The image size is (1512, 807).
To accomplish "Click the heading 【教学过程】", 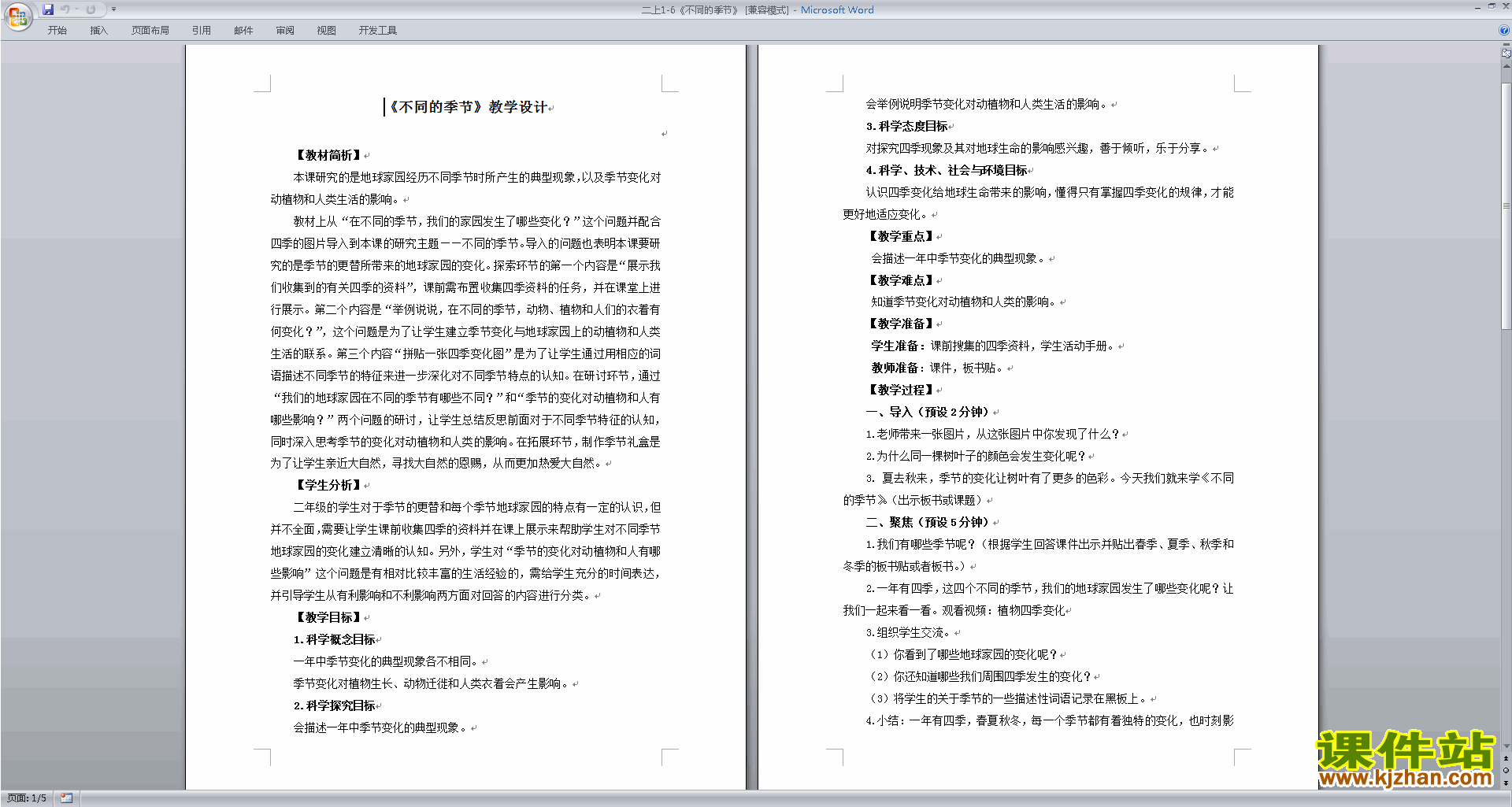I will point(902,390).
